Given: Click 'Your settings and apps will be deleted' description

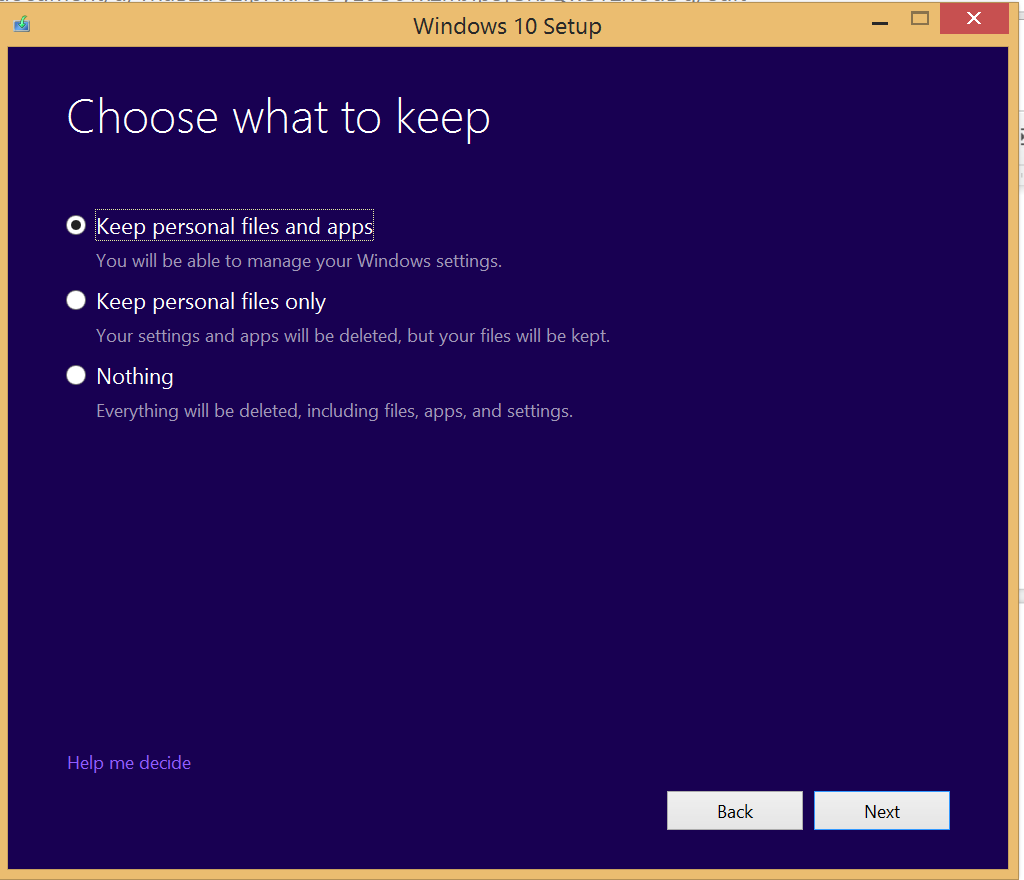Looking at the screenshot, I should click(353, 336).
